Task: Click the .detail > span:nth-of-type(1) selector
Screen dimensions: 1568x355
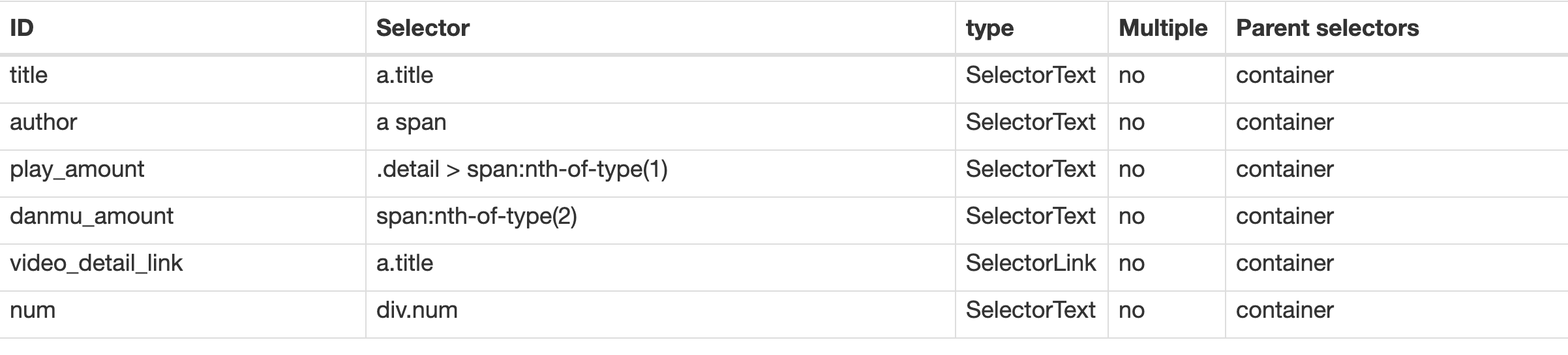Action: 522,169
